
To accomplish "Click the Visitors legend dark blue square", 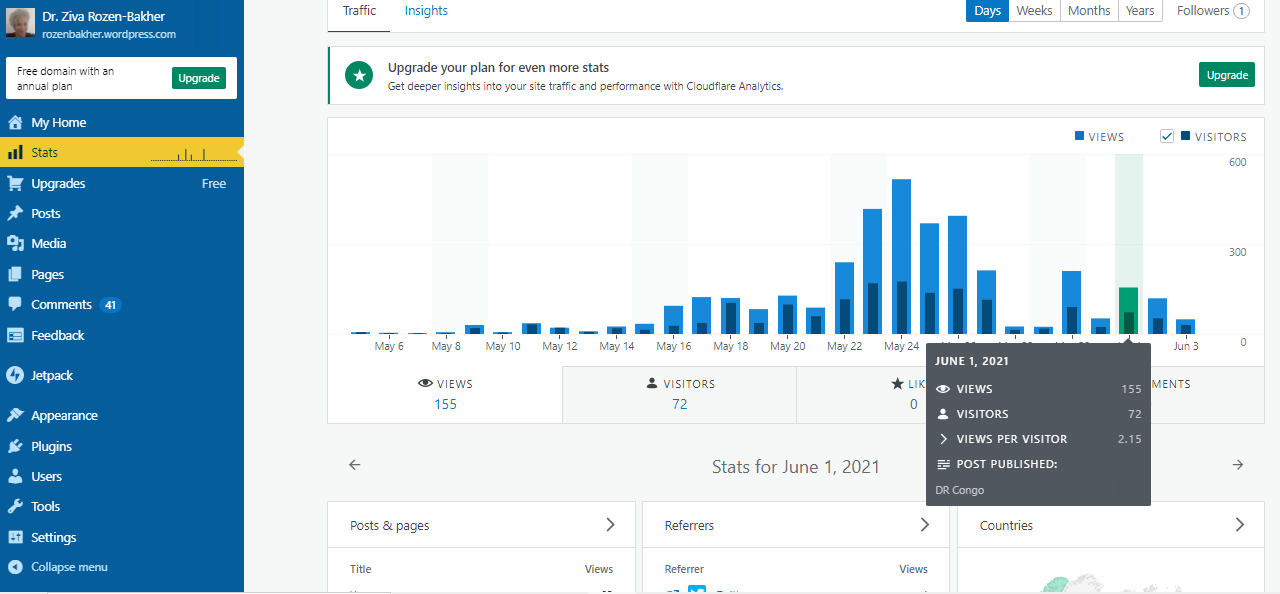I will pyautogui.click(x=1185, y=136).
